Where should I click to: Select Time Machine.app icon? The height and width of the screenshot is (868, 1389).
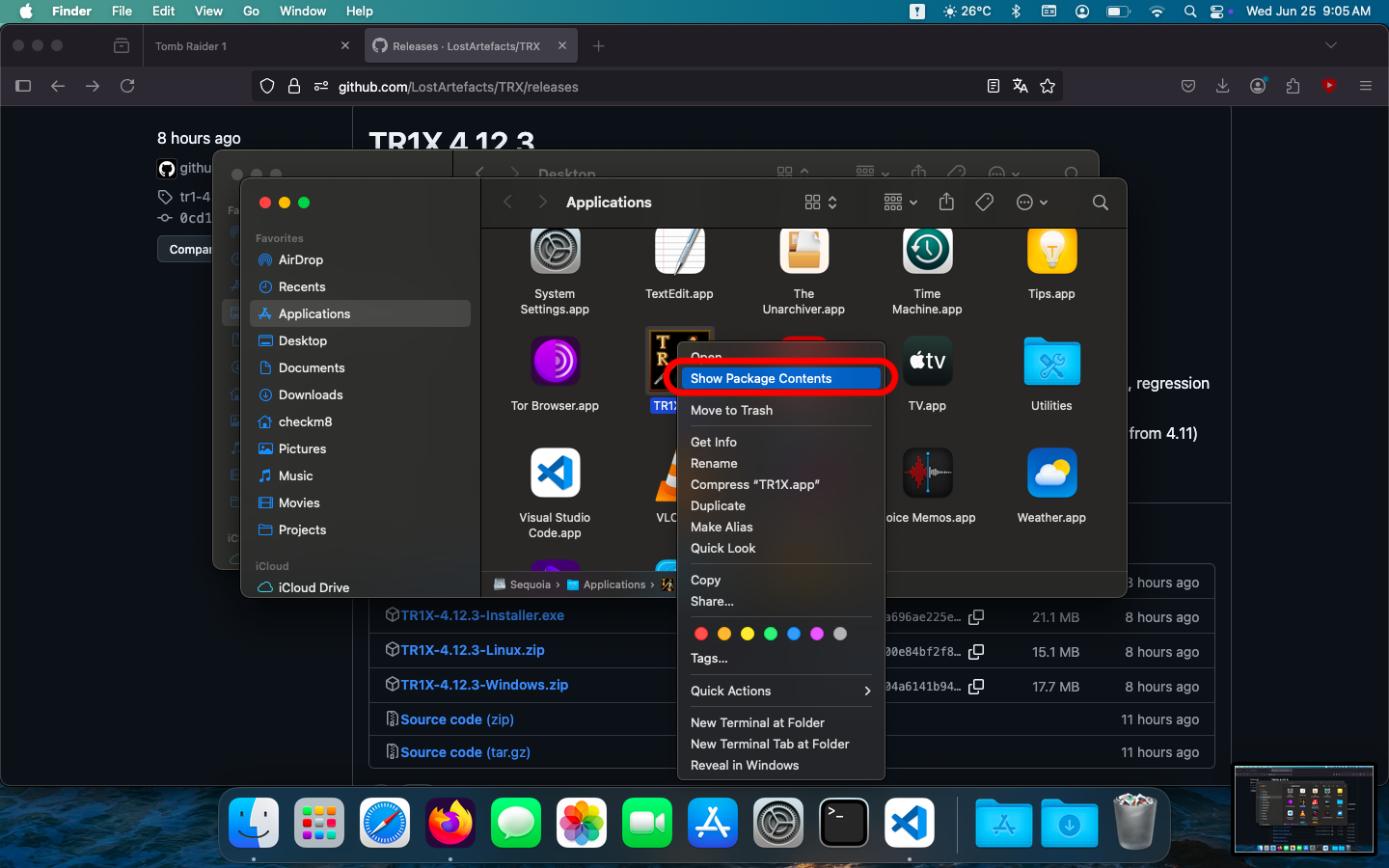pyautogui.click(x=927, y=251)
